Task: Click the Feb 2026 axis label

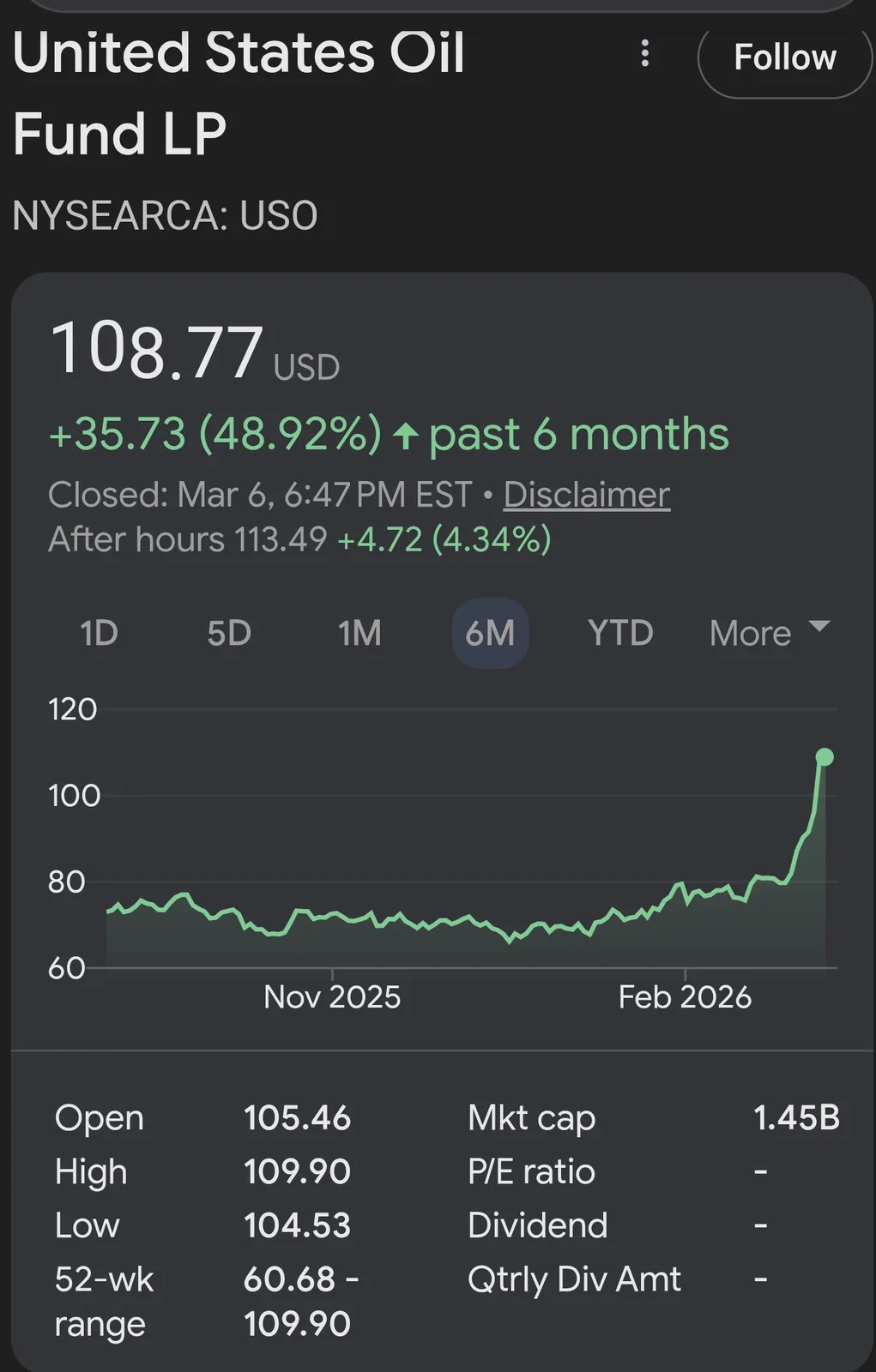Action: coord(685,997)
